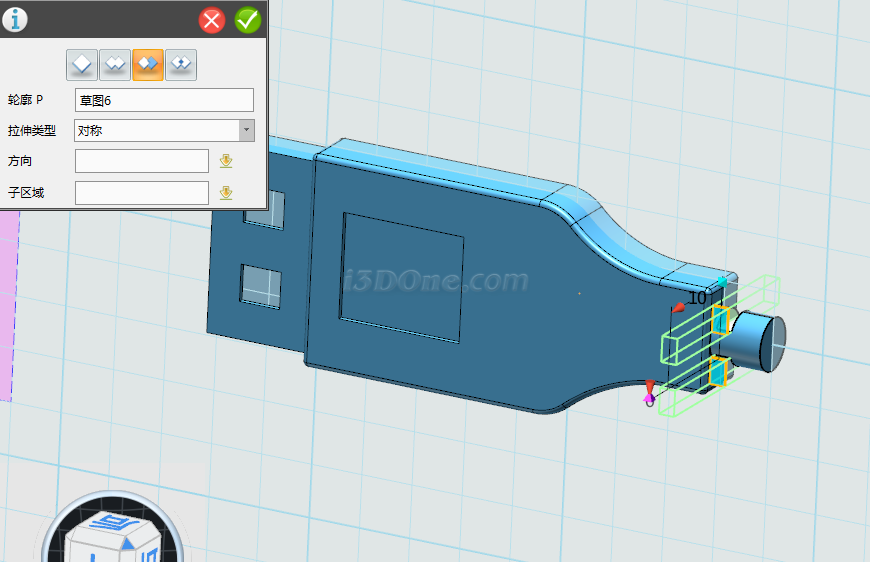Screen dimensions: 870x562
Task: Toggle the highlighted orange boolean mode button
Action: [x=148, y=64]
